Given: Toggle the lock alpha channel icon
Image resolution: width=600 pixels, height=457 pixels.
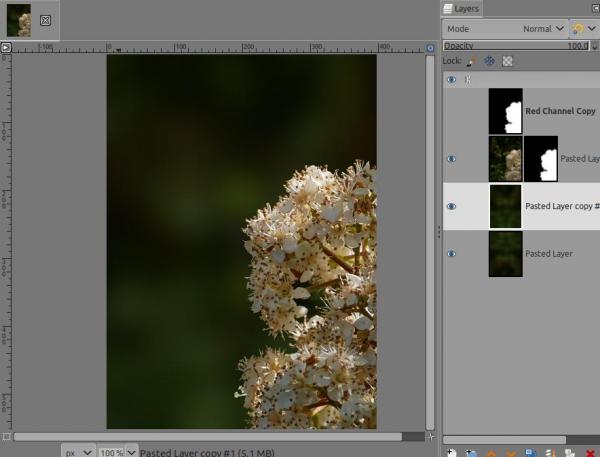Looking at the screenshot, I should pos(507,61).
